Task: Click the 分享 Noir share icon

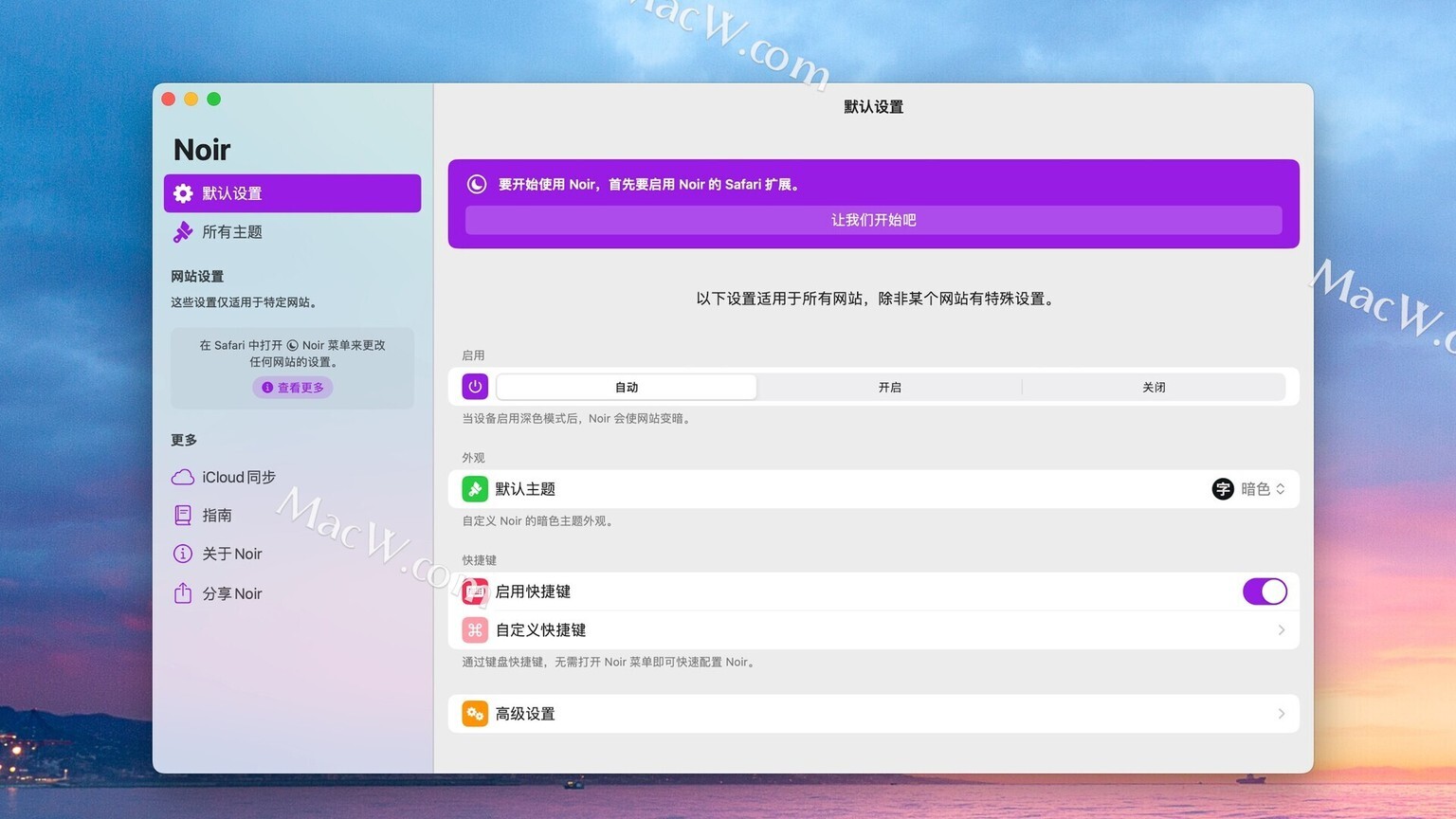Action: (183, 593)
